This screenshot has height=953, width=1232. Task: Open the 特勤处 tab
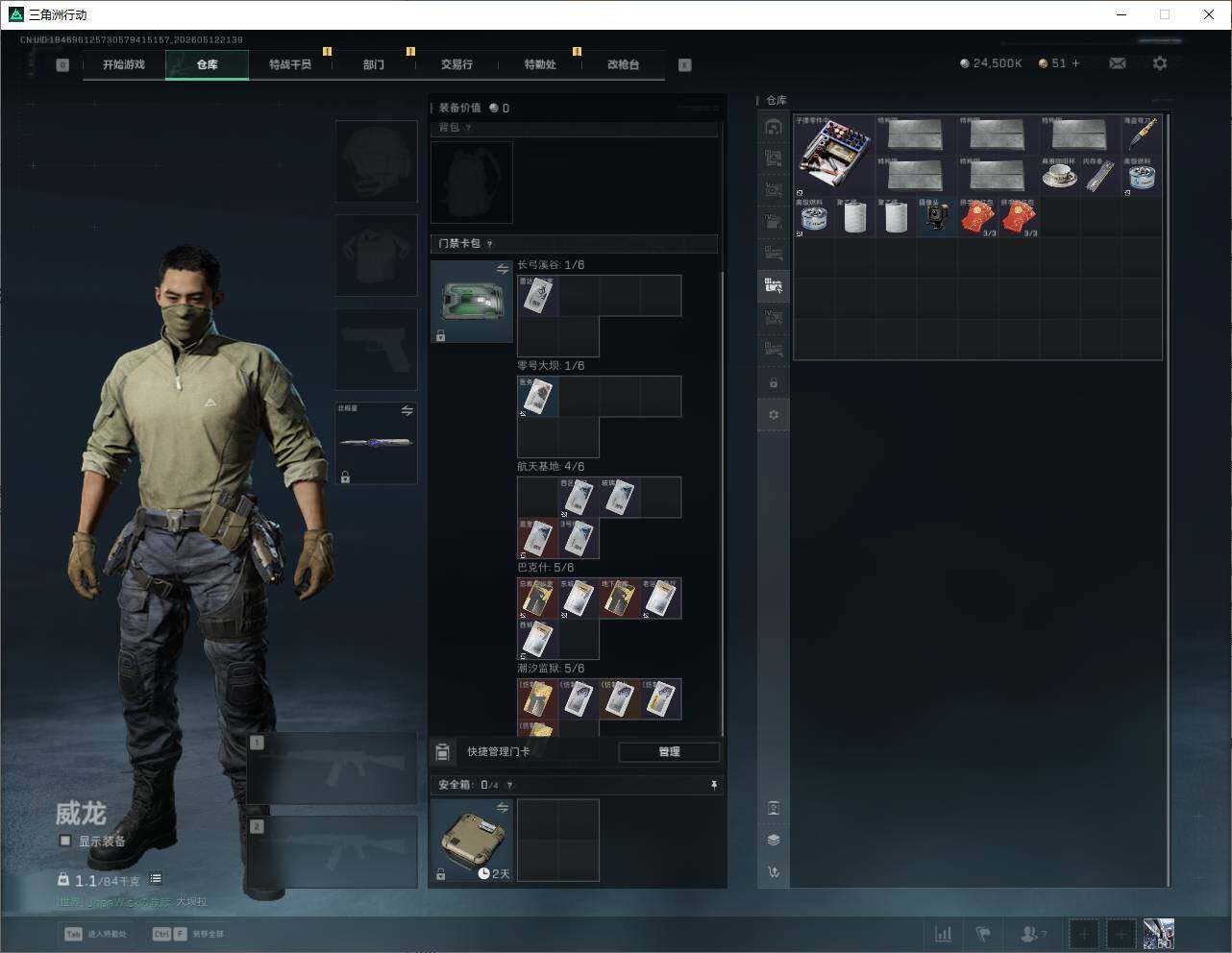click(540, 64)
